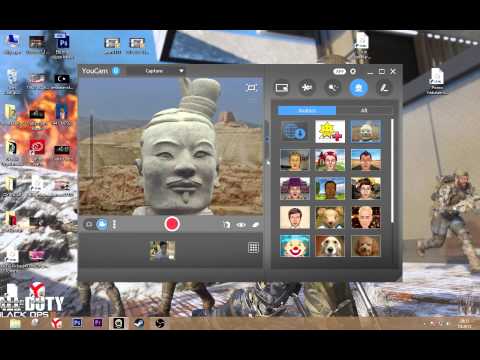Choose the dark-haired man on field avatar
Image resolution: width=480 pixels, height=360 pixels.
point(366,160)
